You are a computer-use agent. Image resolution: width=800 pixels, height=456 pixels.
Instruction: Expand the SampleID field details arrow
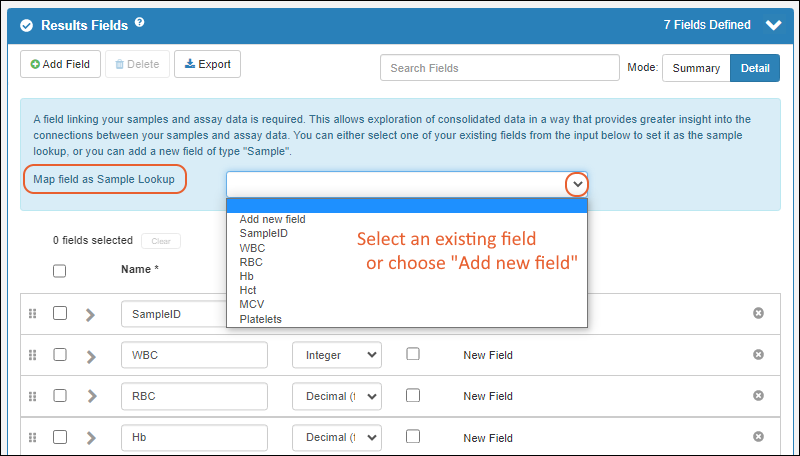coord(90,314)
